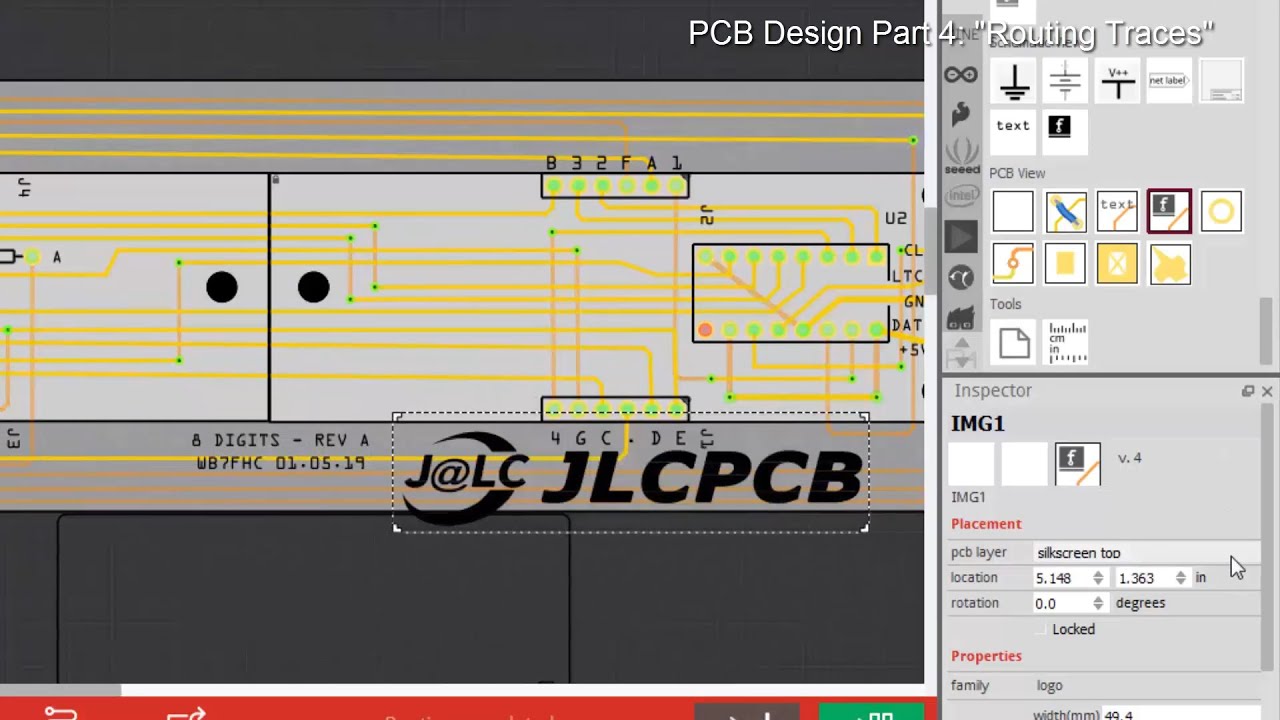
Task: Click the 'Placement' heading in Inspector
Action: 986,524
